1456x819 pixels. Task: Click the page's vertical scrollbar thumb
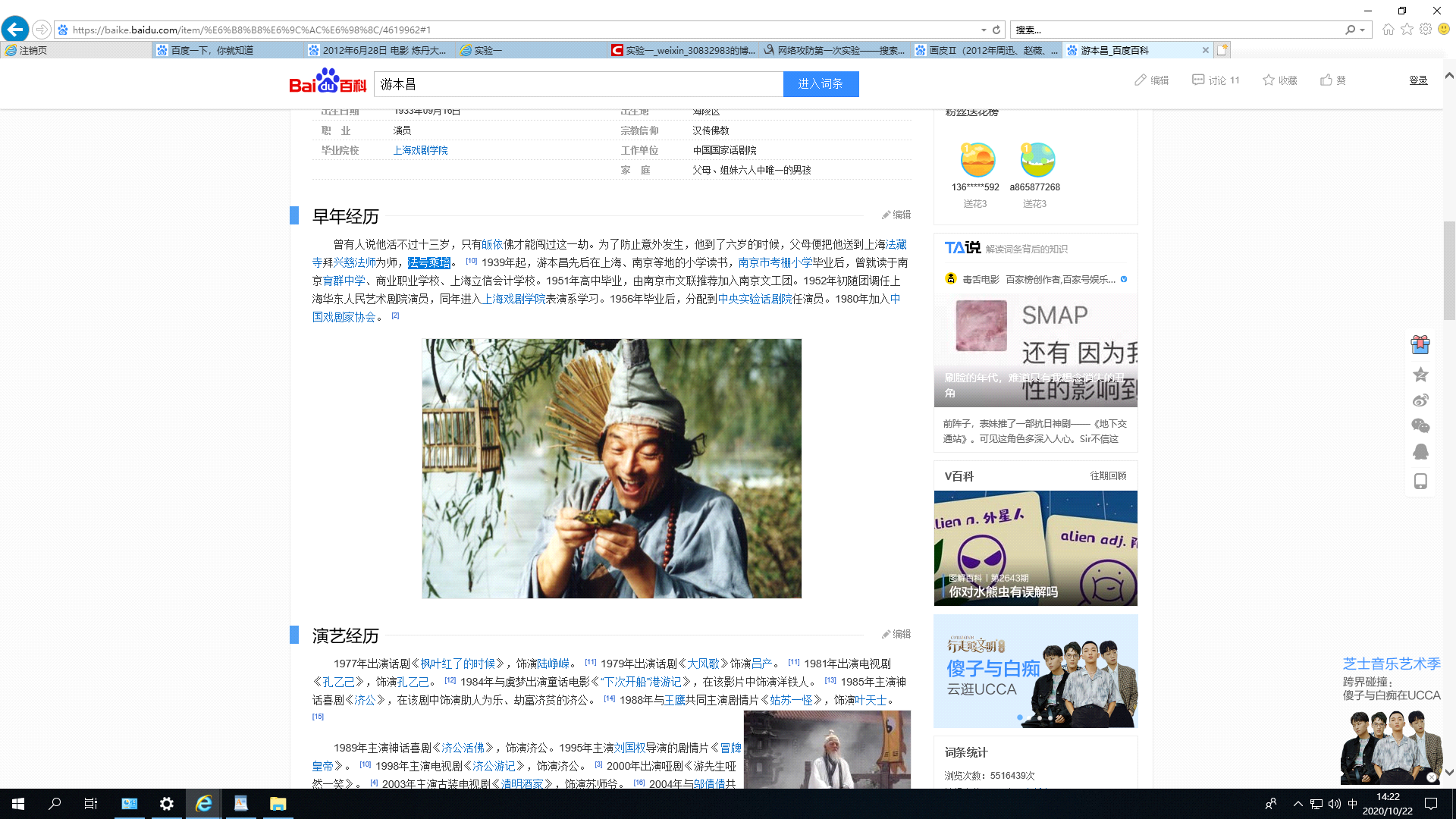[1449, 271]
